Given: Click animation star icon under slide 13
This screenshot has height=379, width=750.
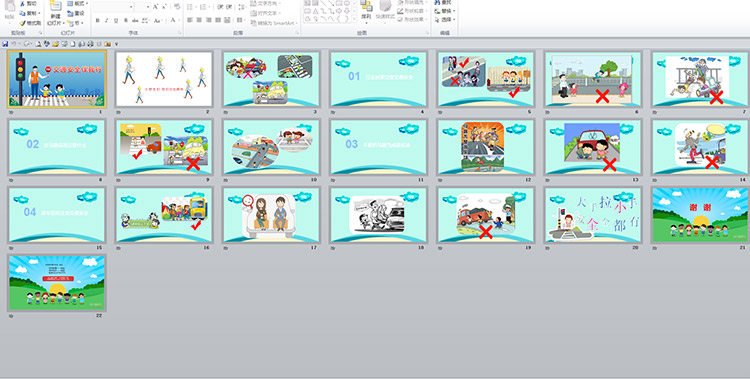Looking at the screenshot, I should [x=547, y=179].
